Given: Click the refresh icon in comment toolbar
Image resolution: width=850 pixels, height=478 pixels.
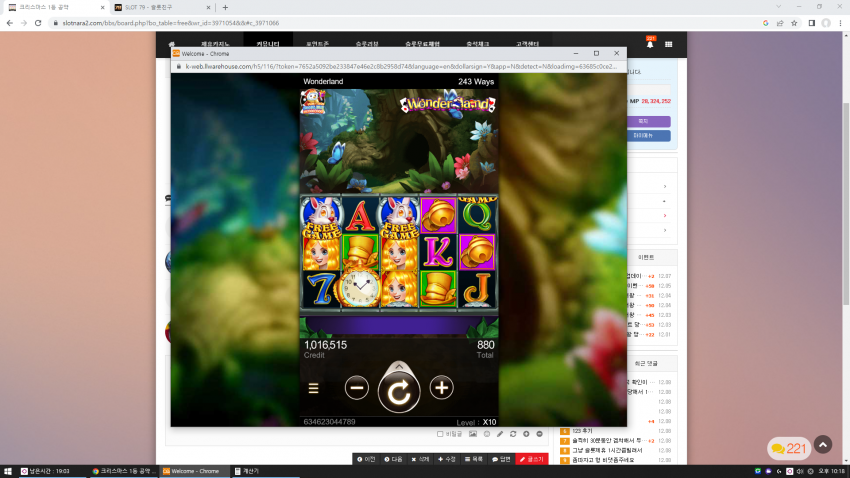Looking at the screenshot, I should (x=513, y=434).
